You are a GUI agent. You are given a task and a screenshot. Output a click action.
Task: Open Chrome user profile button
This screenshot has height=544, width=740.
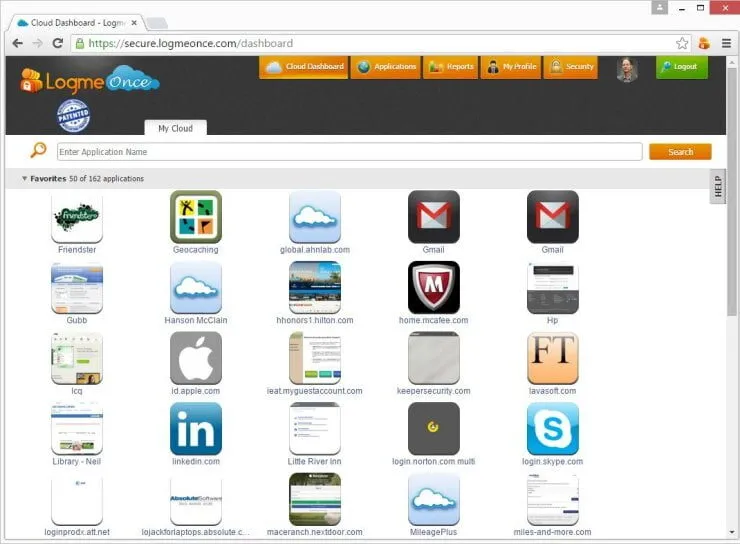point(659,8)
